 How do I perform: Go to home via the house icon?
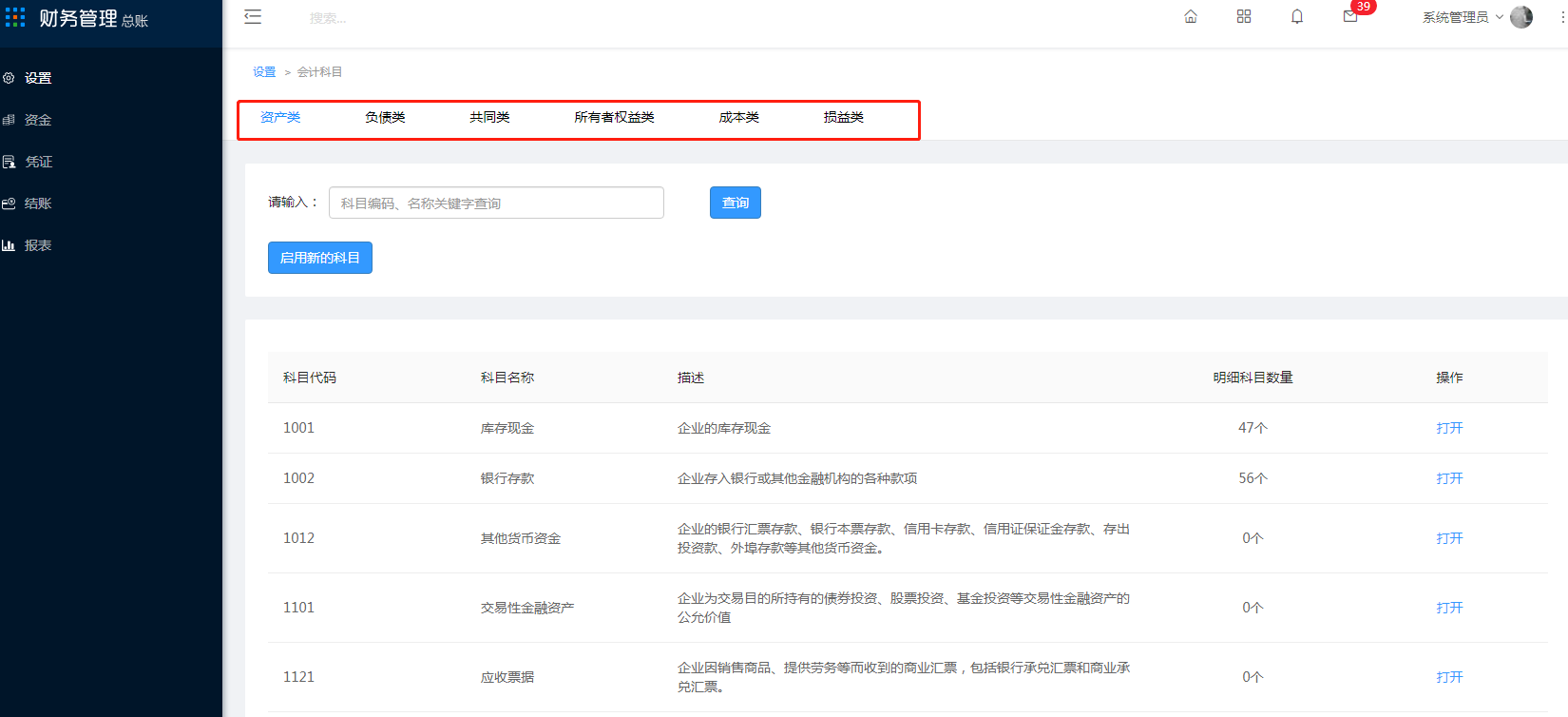1191,17
